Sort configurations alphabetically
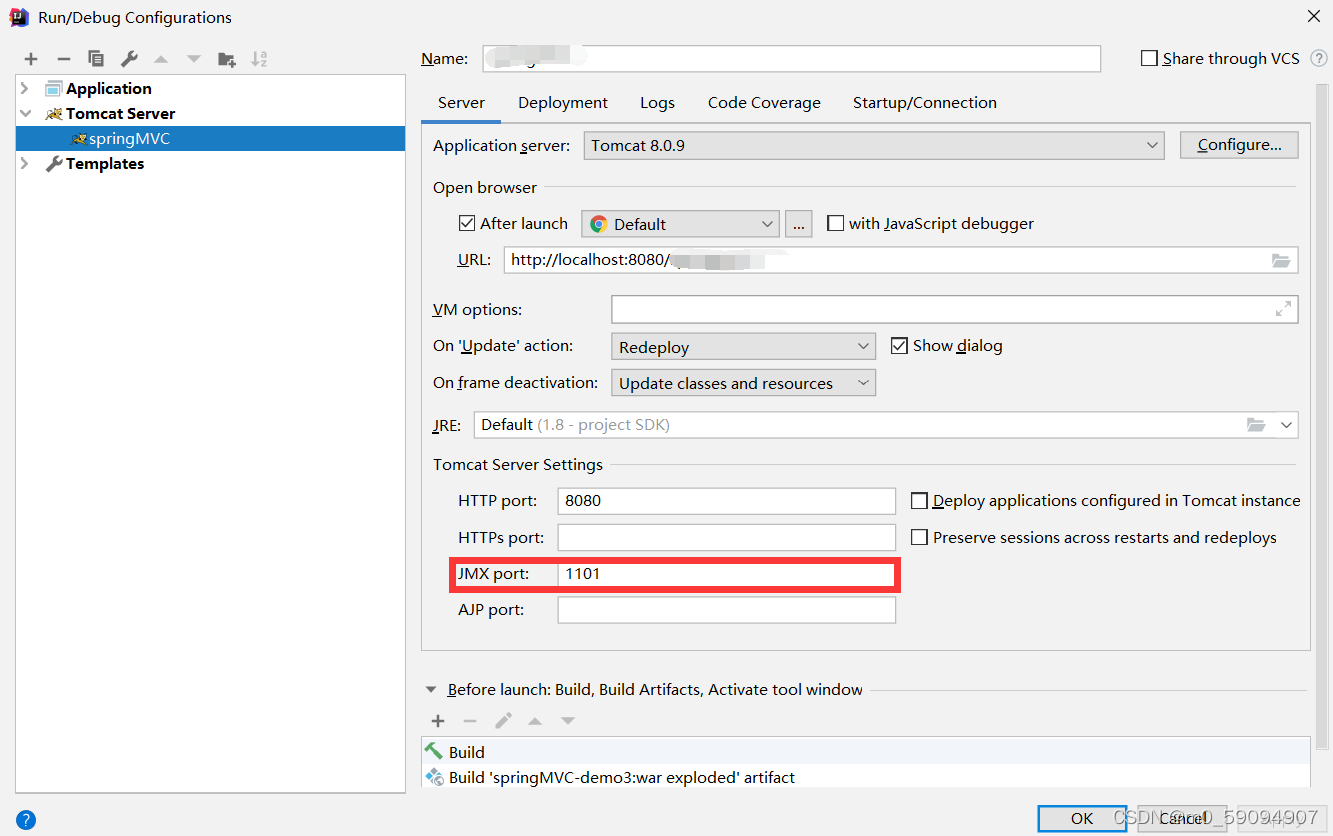Viewport: 1333px width, 836px height. coord(258,58)
